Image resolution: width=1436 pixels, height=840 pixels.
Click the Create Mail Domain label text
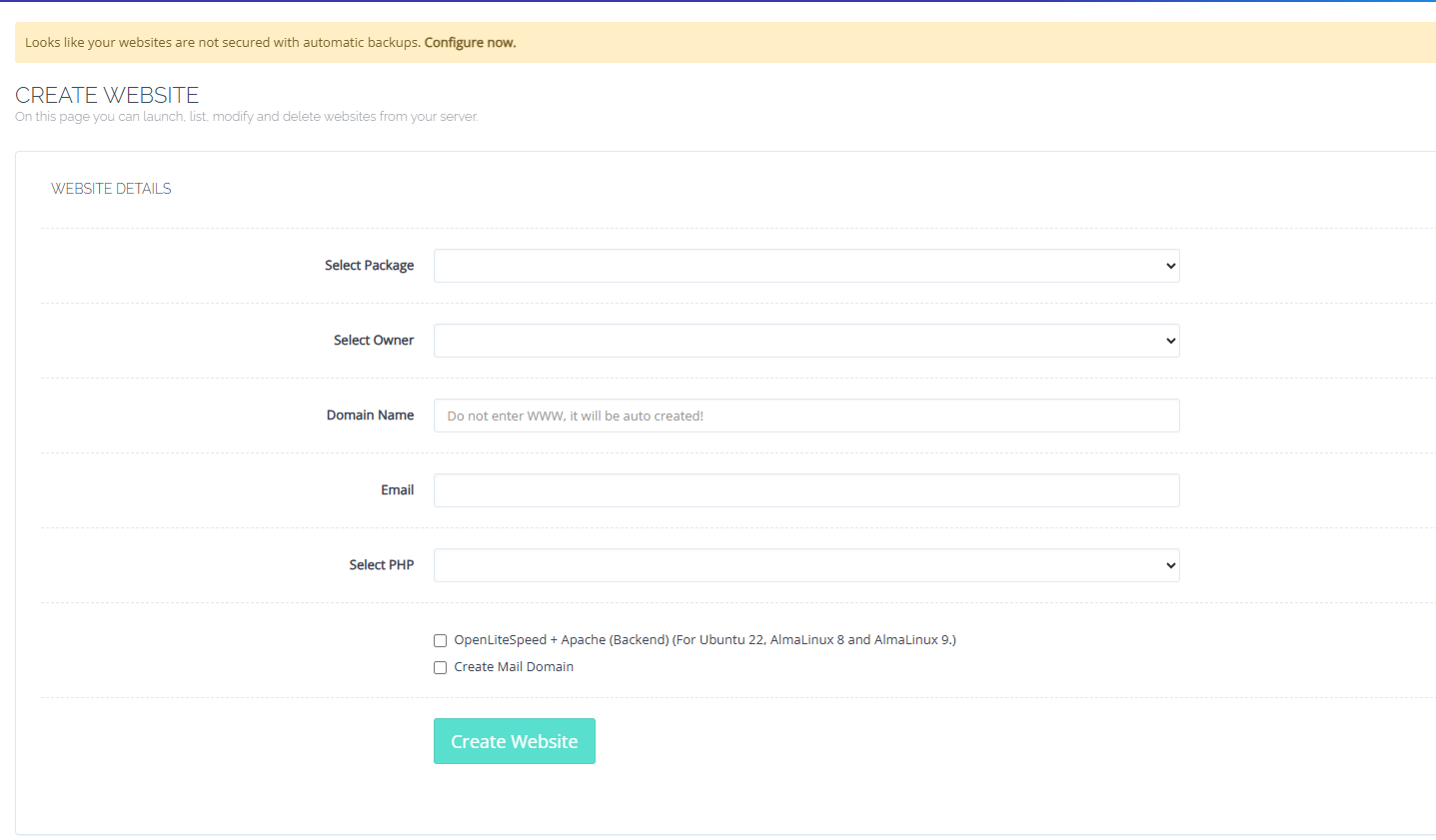[514, 667]
